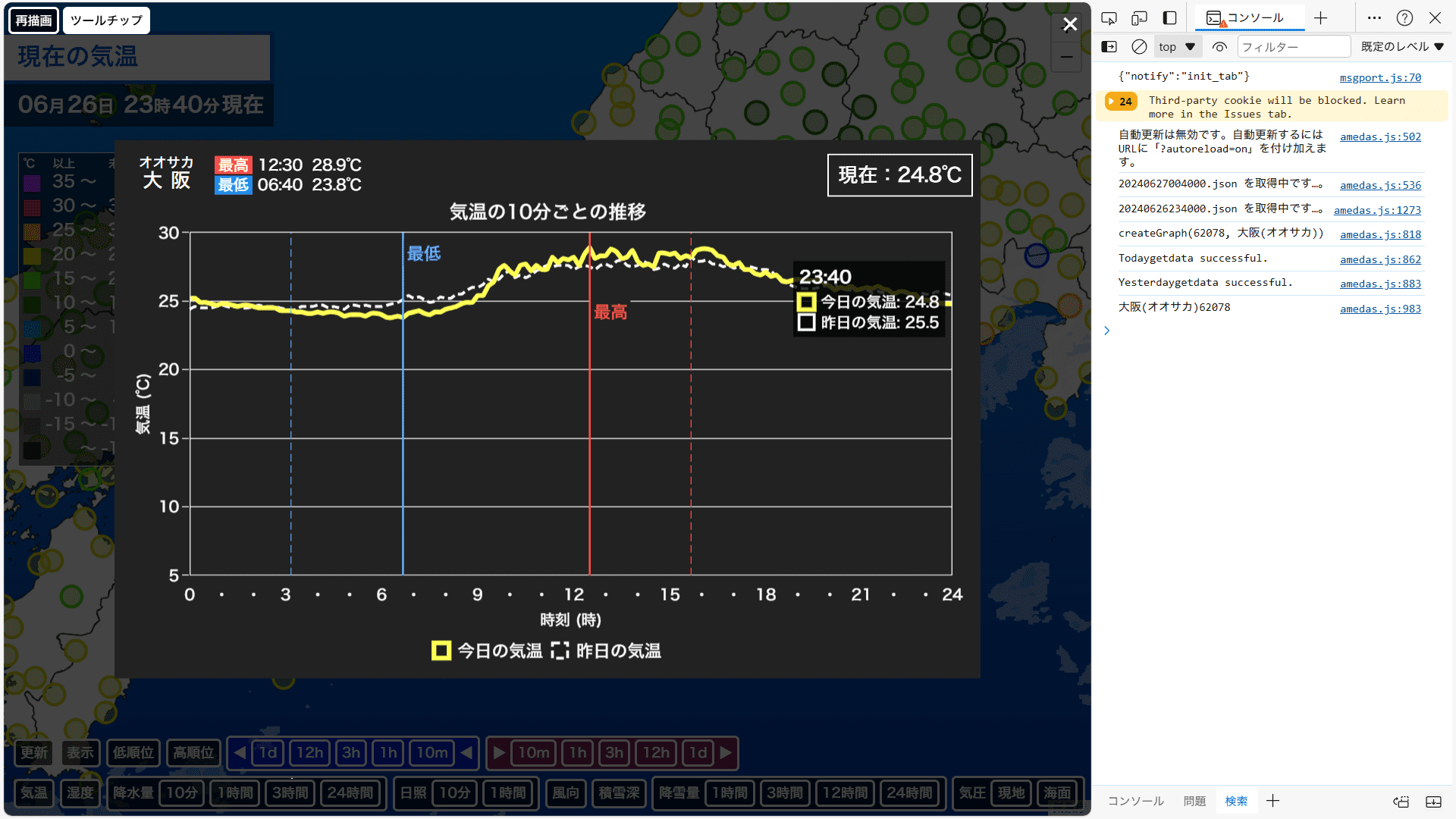Click the DevTools help question icon
1456x819 pixels.
point(1404,18)
